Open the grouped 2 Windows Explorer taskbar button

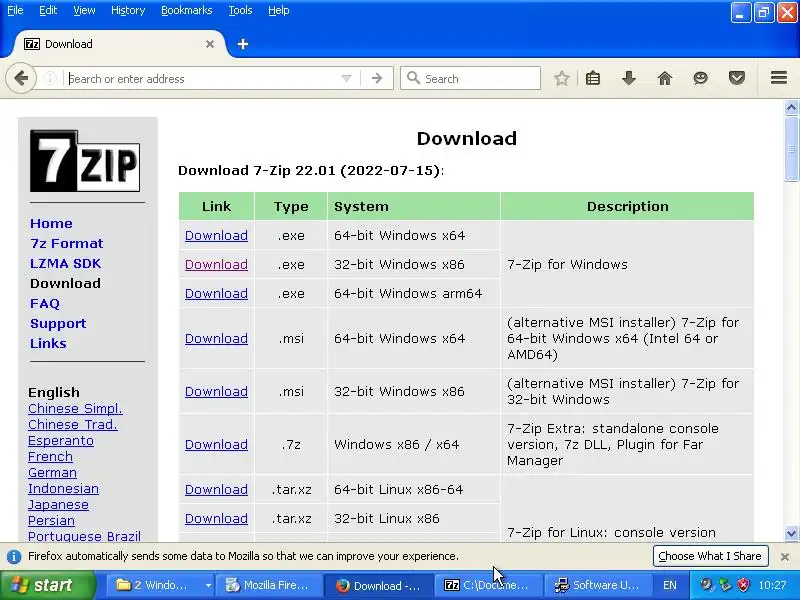[159, 585]
